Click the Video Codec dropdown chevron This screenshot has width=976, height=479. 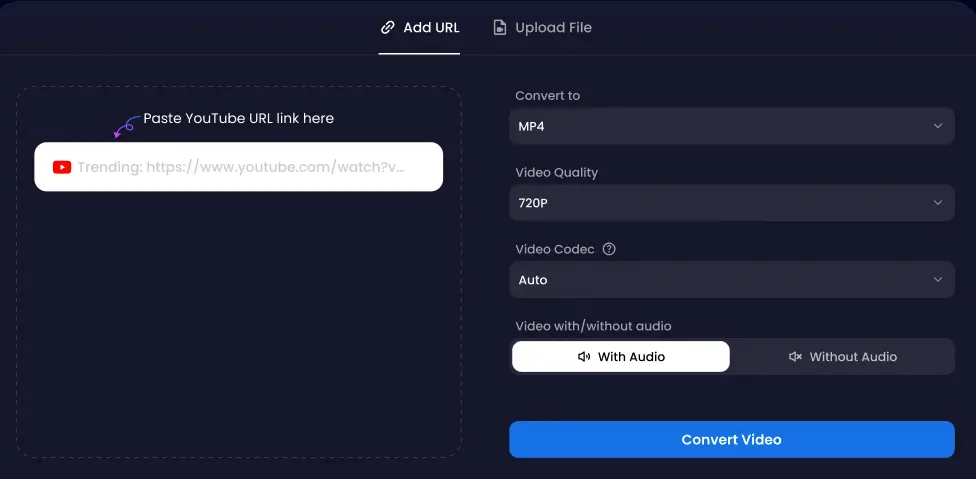[x=937, y=280]
